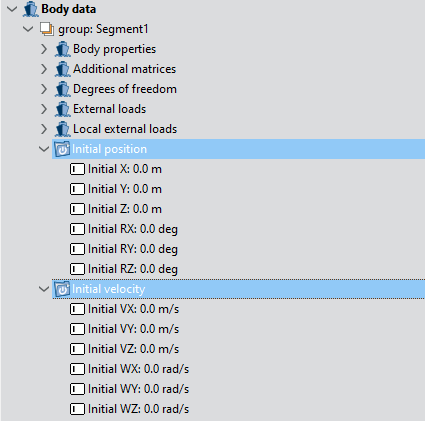Viewport: 425px width, 421px height.
Task: Expand the Body properties node
Action: 44,49
